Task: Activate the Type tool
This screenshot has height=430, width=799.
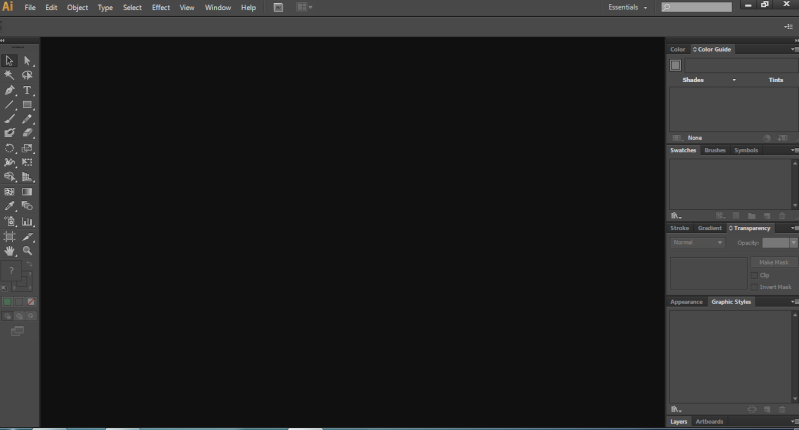Action: click(x=27, y=90)
